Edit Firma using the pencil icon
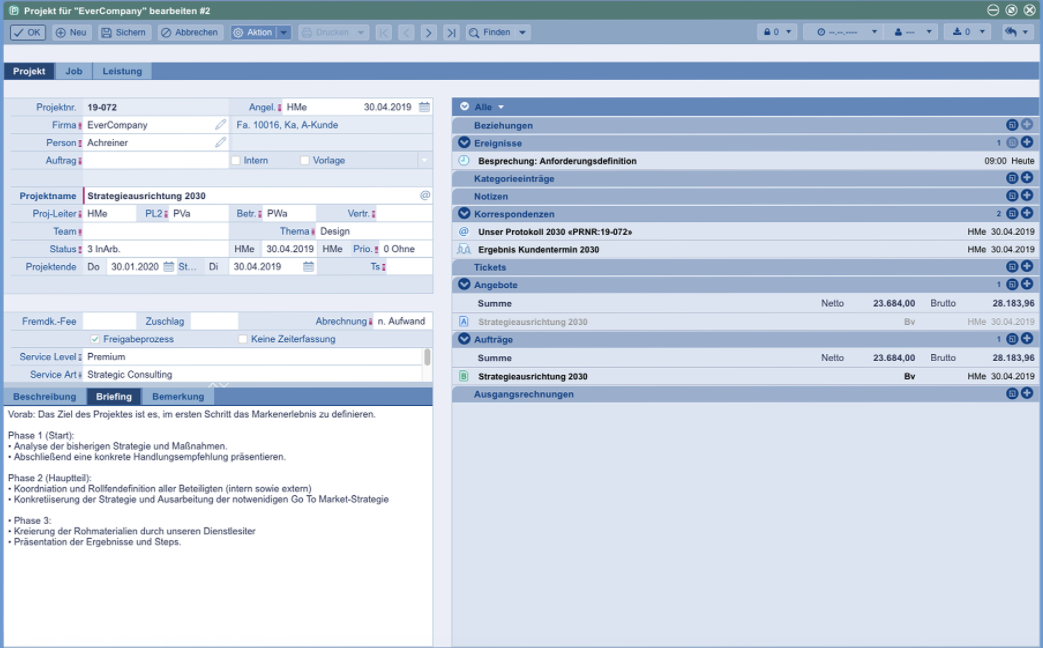The image size is (1043, 648). click(x=220, y=124)
